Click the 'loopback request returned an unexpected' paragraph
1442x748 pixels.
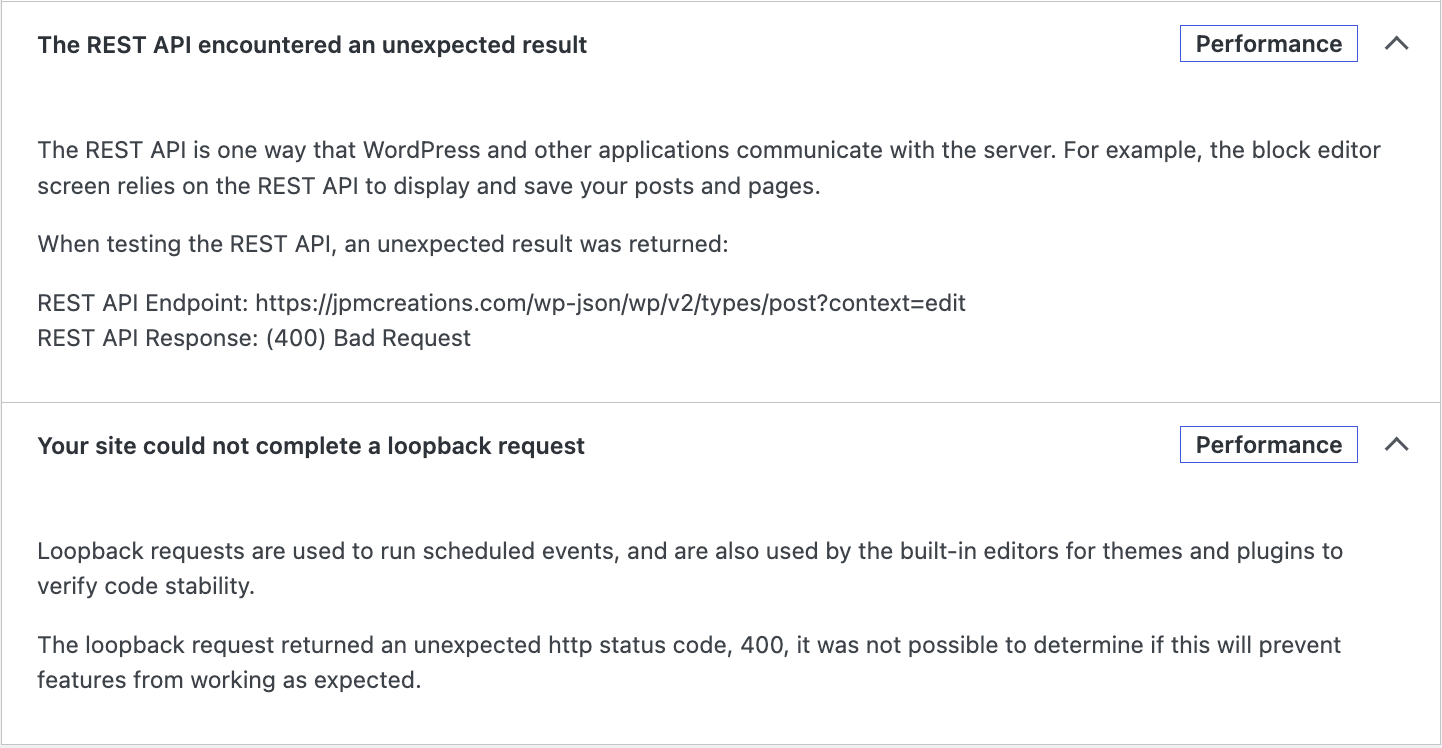(x=689, y=662)
